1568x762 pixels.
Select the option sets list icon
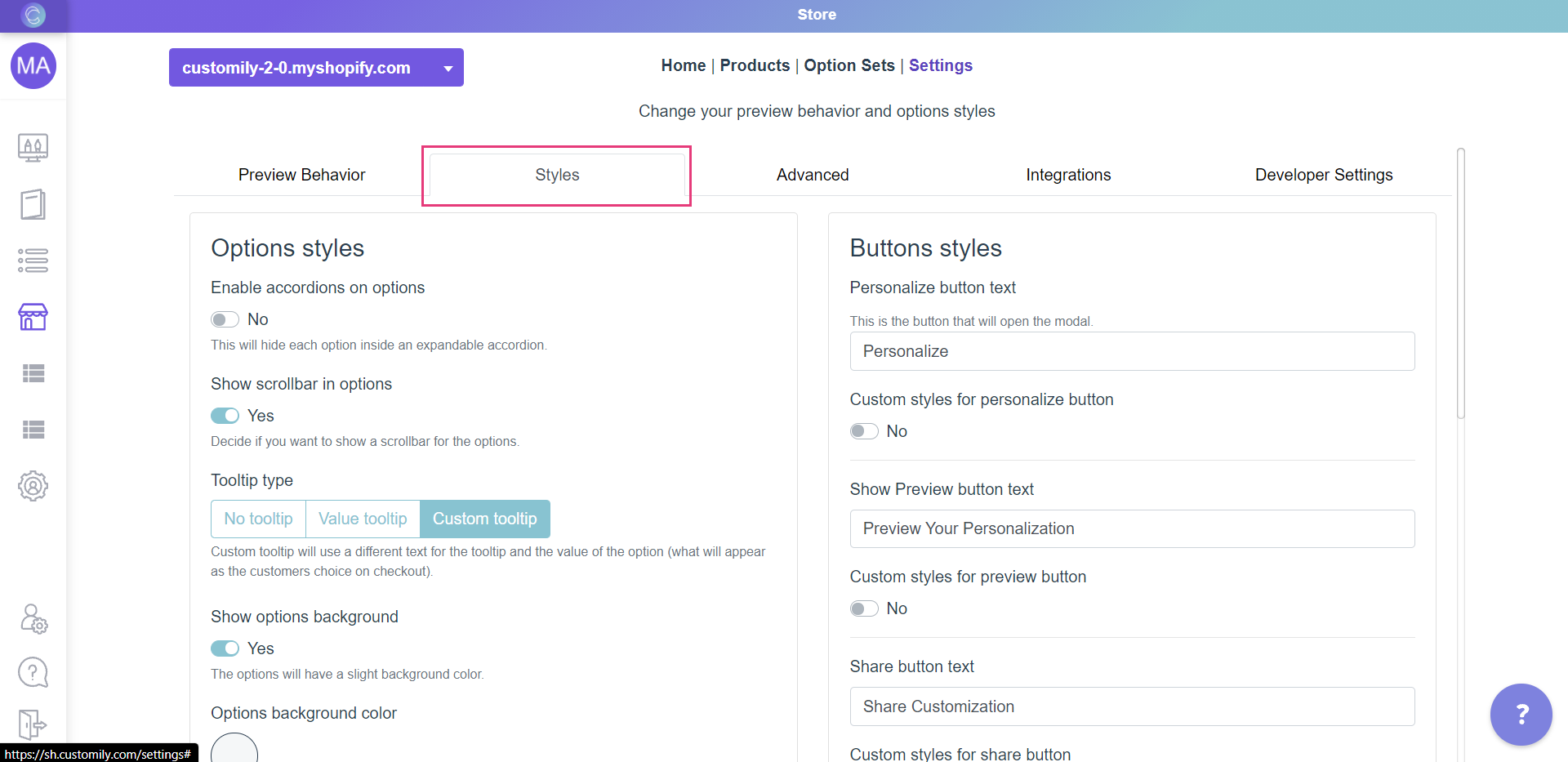point(33,261)
